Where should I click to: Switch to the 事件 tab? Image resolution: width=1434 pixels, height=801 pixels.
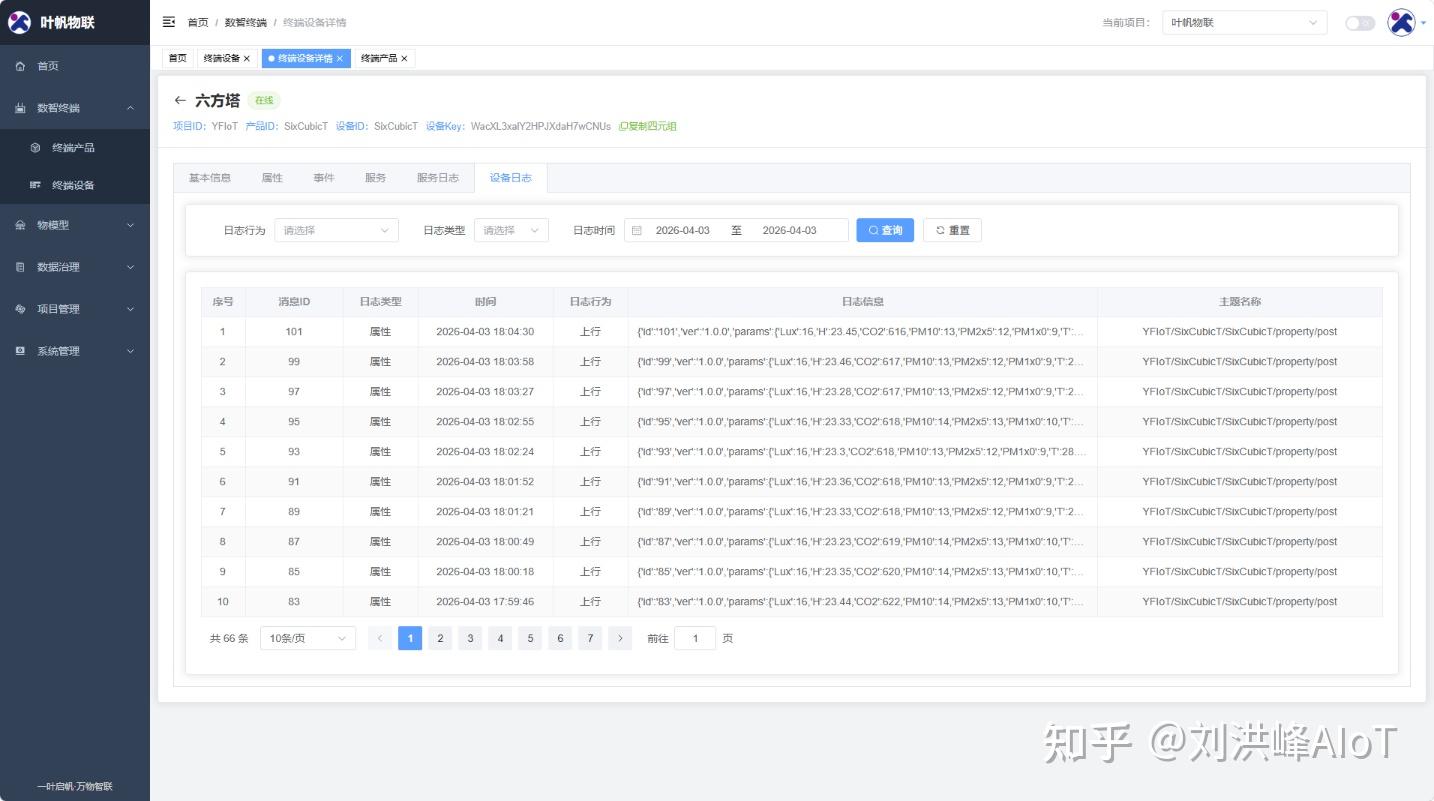click(x=324, y=178)
